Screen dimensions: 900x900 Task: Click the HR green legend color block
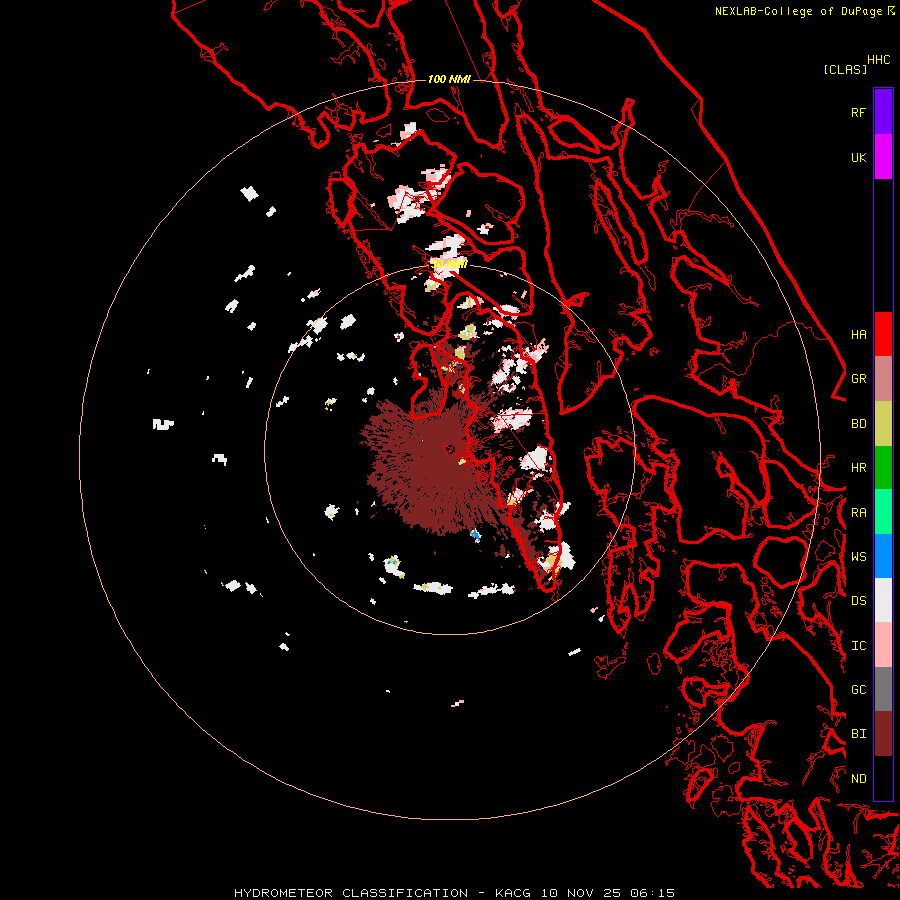[883, 467]
